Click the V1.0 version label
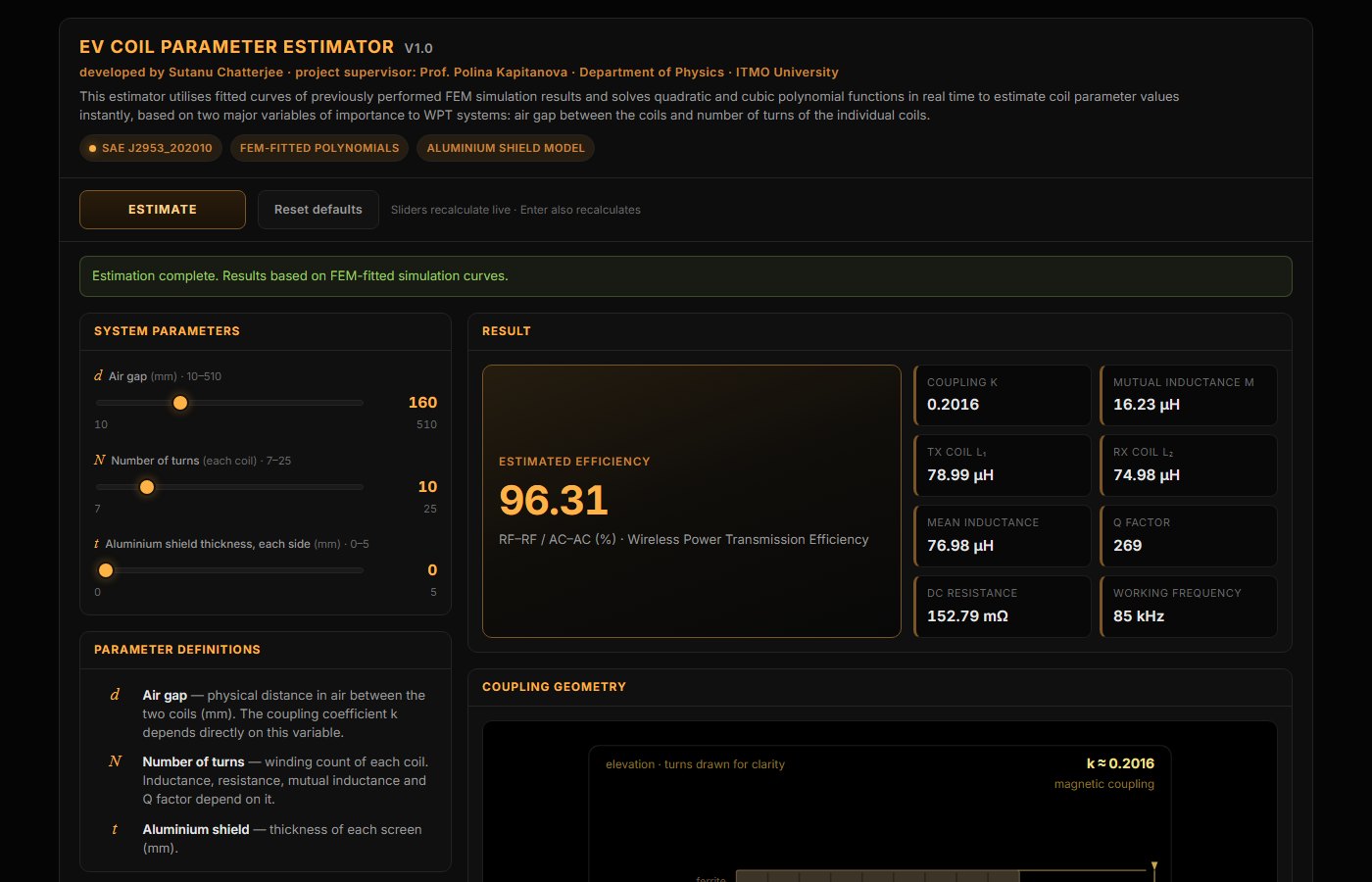 point(418,48)
